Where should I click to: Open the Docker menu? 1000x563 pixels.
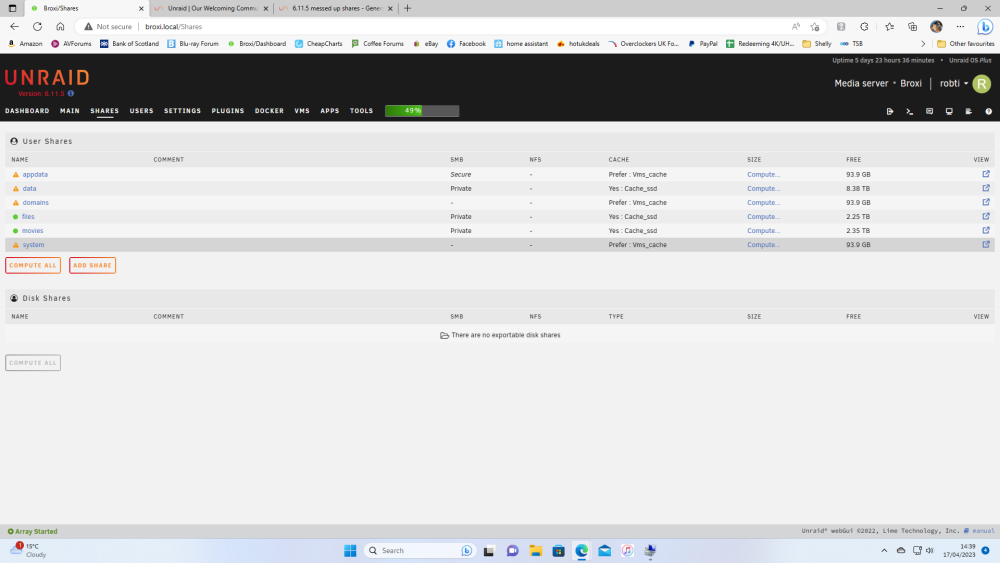tap(269, 111)
